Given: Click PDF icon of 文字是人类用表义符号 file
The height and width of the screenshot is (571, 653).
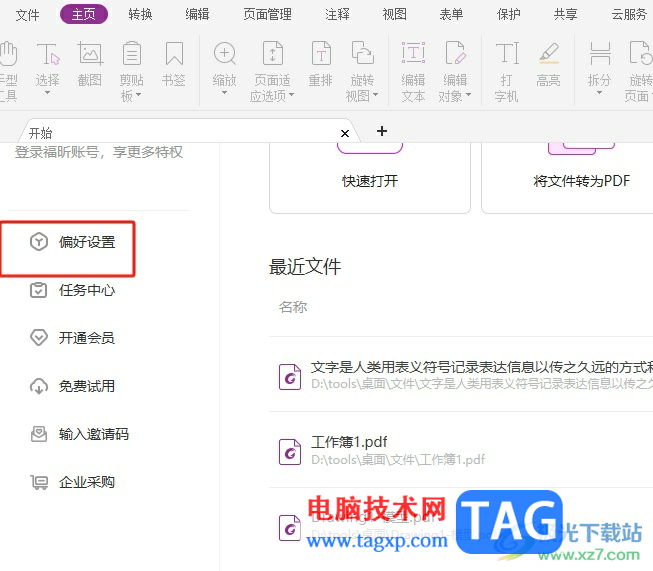Looking at the screenshot, I should [290, 377].
